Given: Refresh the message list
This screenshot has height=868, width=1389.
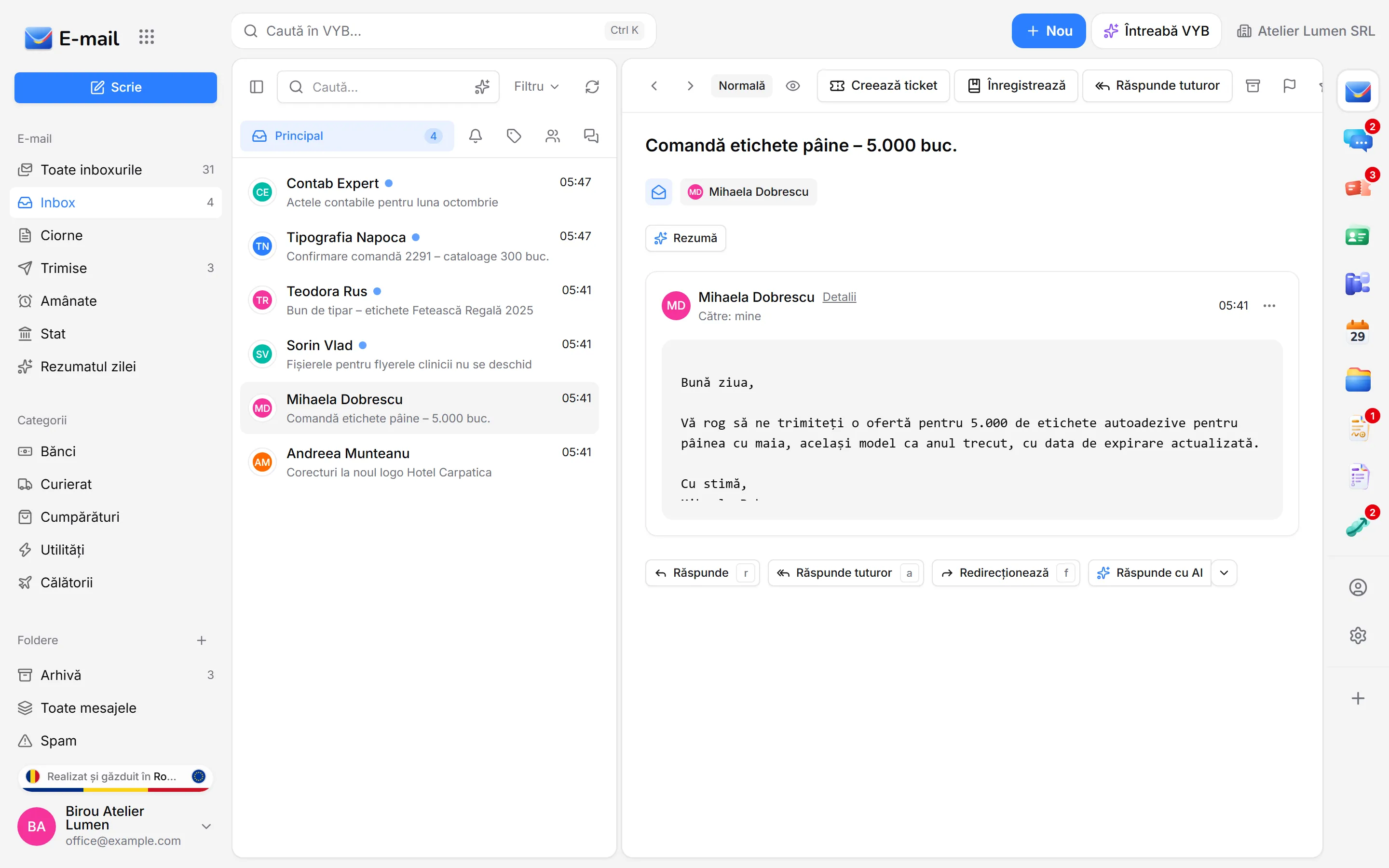Looking at the screenshot, I should pyautogui.click(x=592, y=87).
